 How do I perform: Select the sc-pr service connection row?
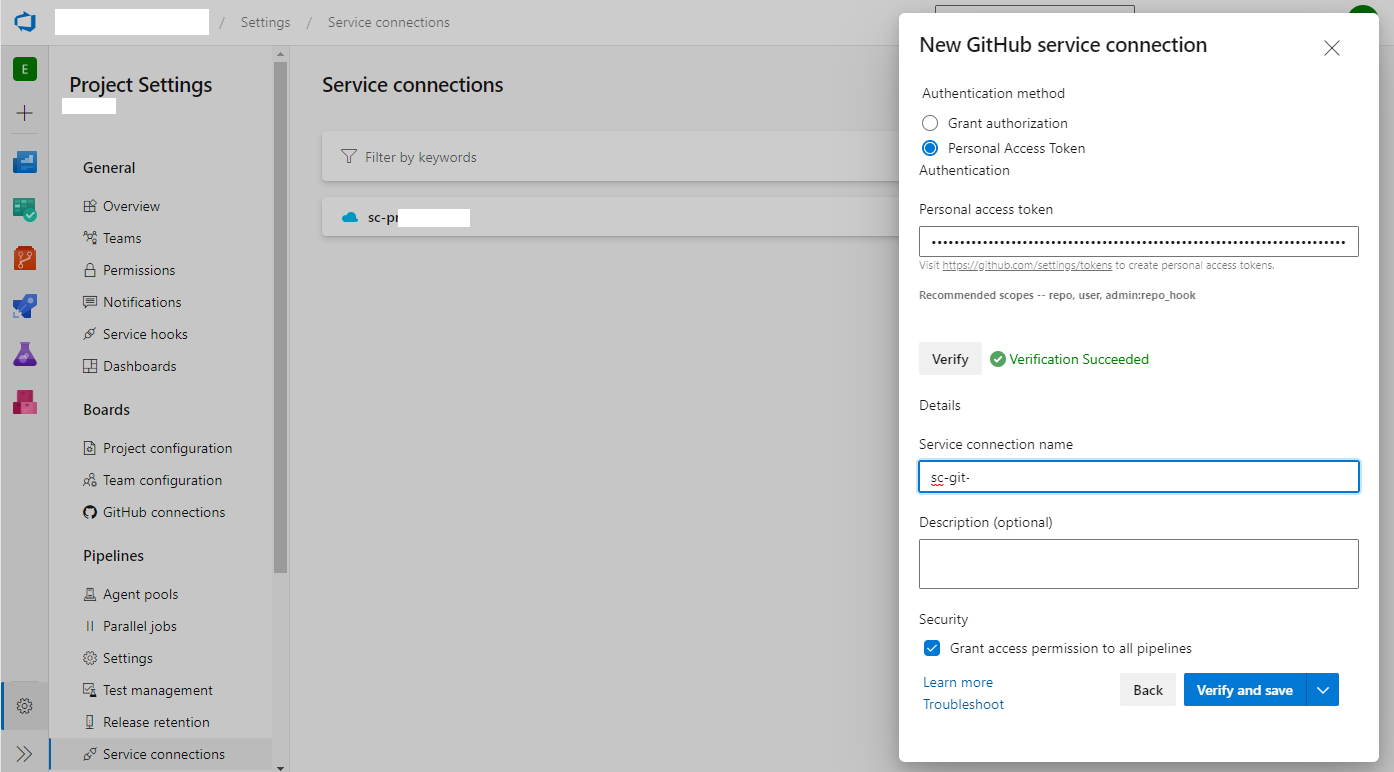click(611, 217)
